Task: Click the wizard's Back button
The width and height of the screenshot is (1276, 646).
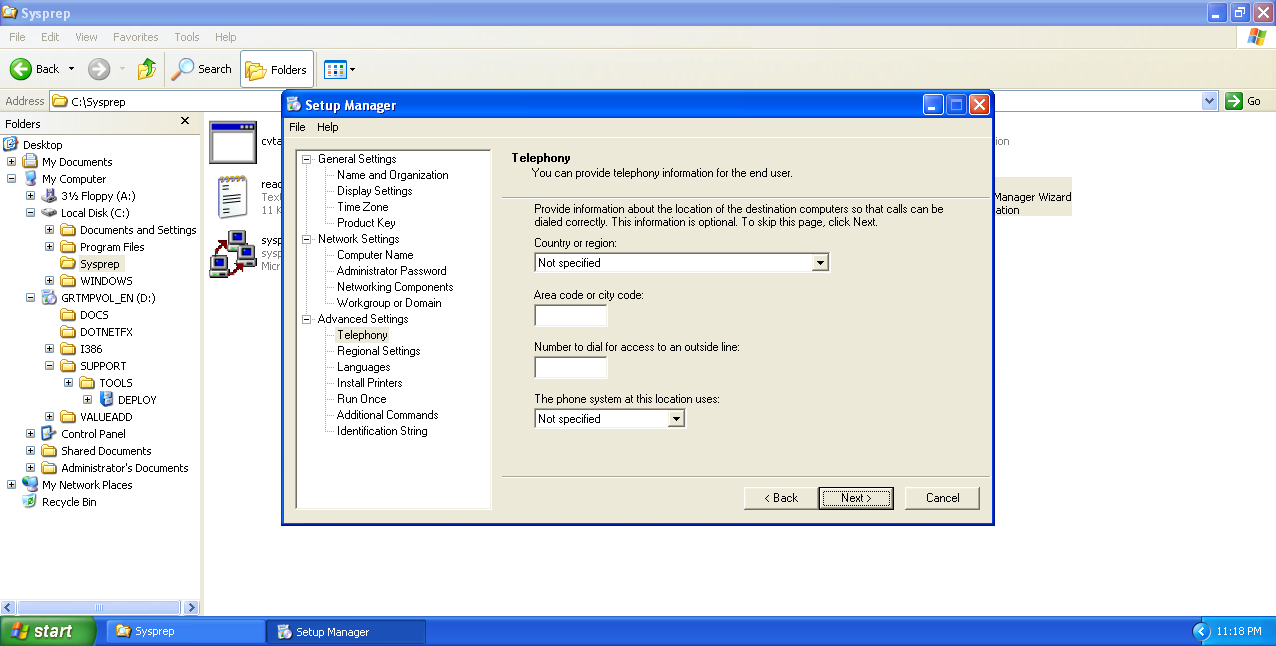Action: (x=781, y=498)
